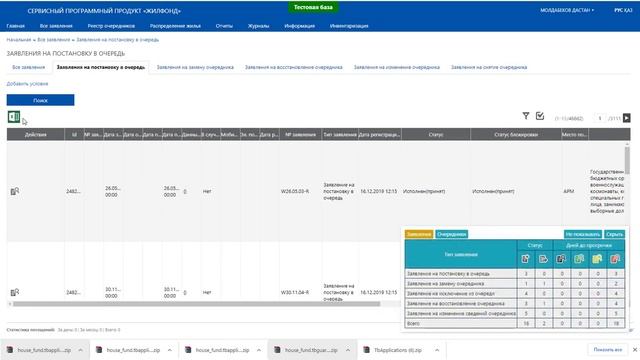
Task: Click the Всего row in the widget
Action: point(514,323)
